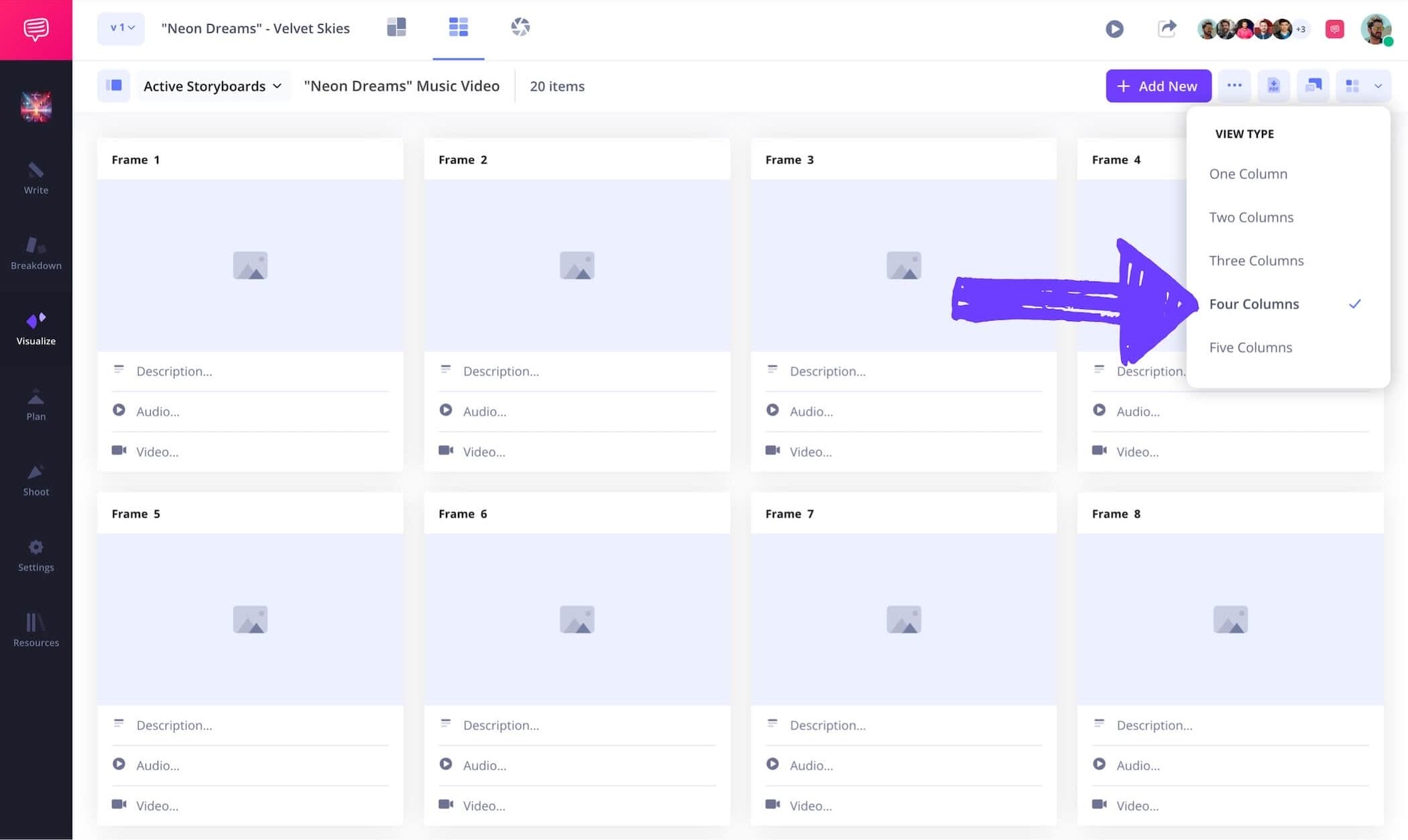Select Five Columns view type

pyautogui.click(x=1250, y=347)
